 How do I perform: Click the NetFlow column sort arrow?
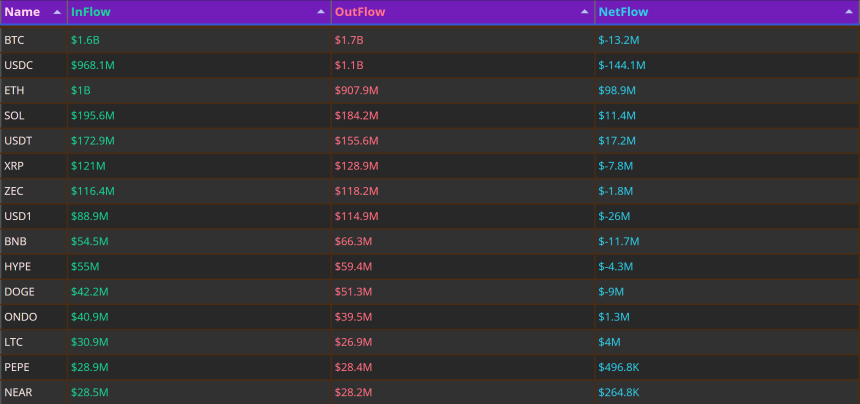coord(848,12)
